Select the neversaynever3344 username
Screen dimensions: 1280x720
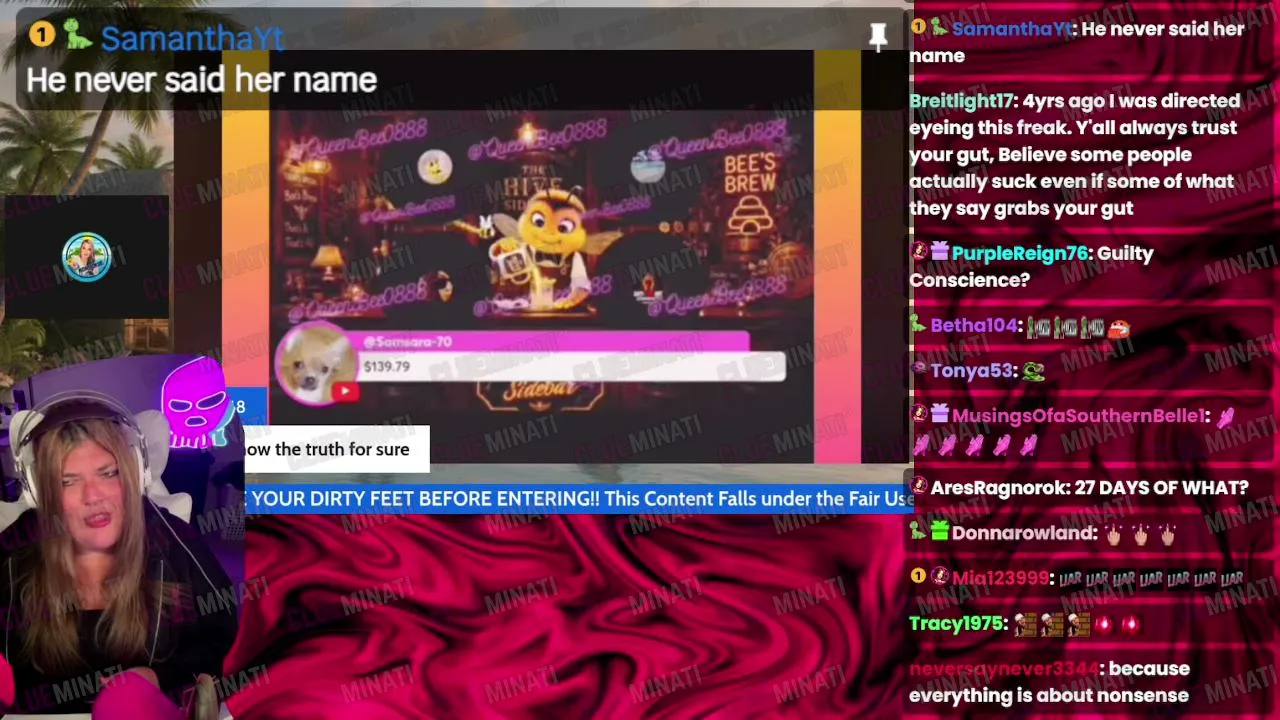[1003, 668]
